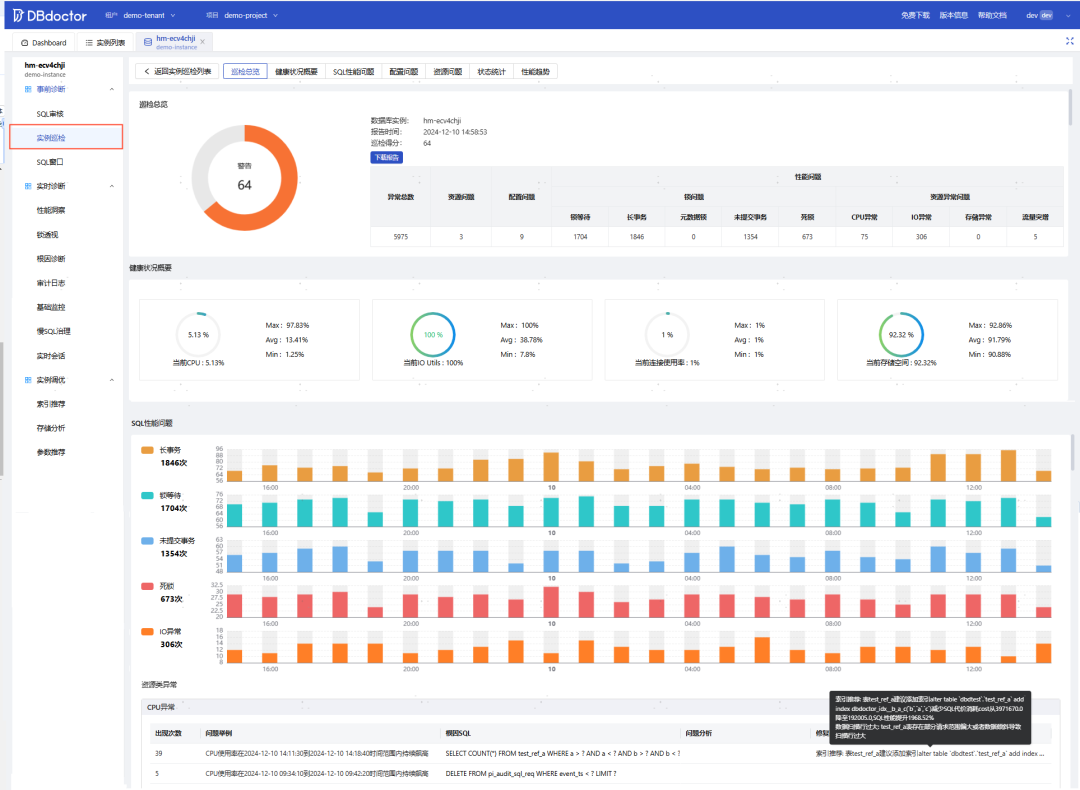Open the dev user menu

1048,15
